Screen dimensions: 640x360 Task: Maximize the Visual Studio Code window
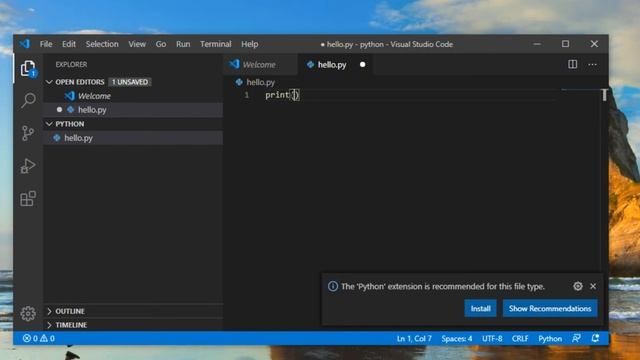point(565,44)
